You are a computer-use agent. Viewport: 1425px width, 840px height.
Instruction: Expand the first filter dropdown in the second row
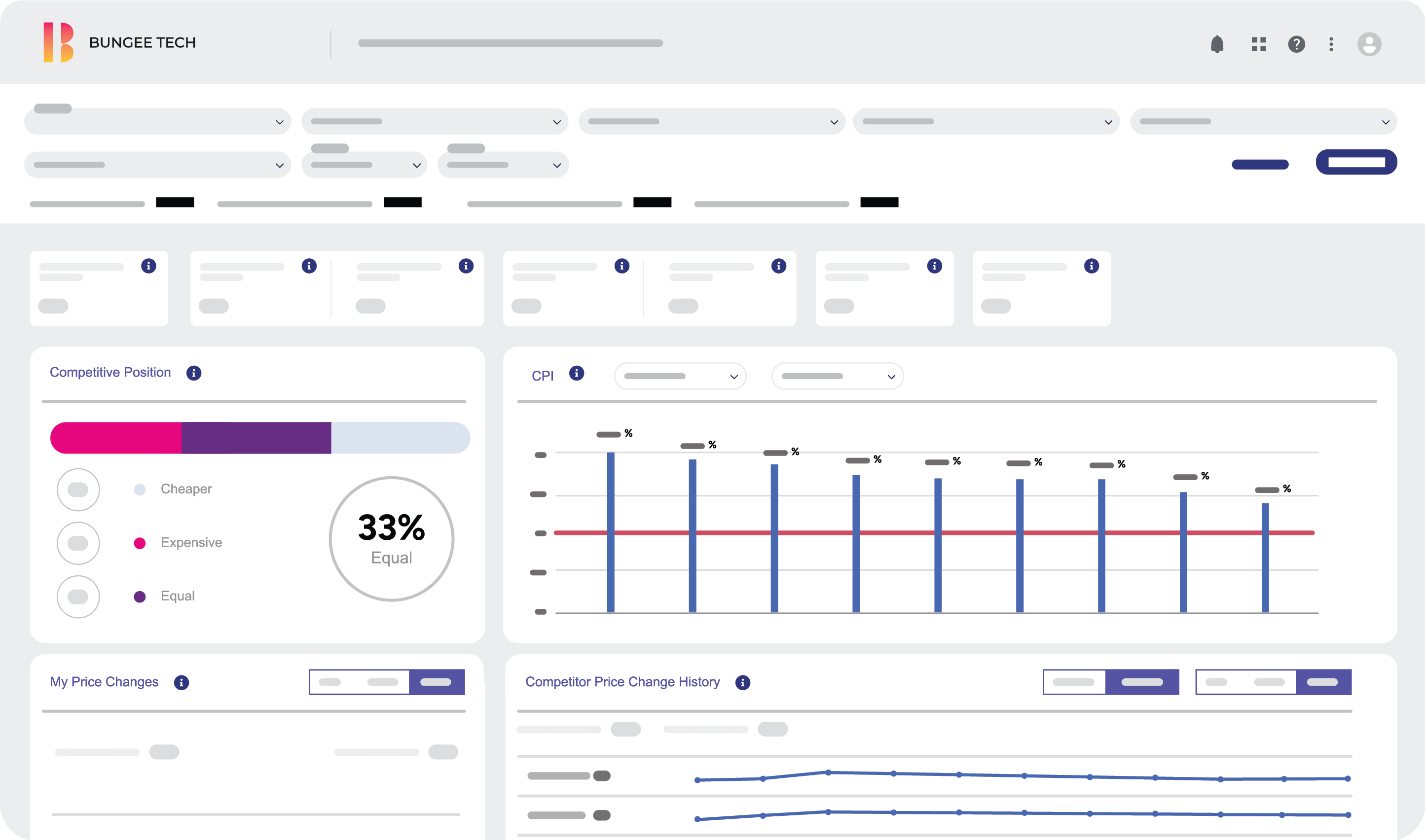(x=157, y=165)
